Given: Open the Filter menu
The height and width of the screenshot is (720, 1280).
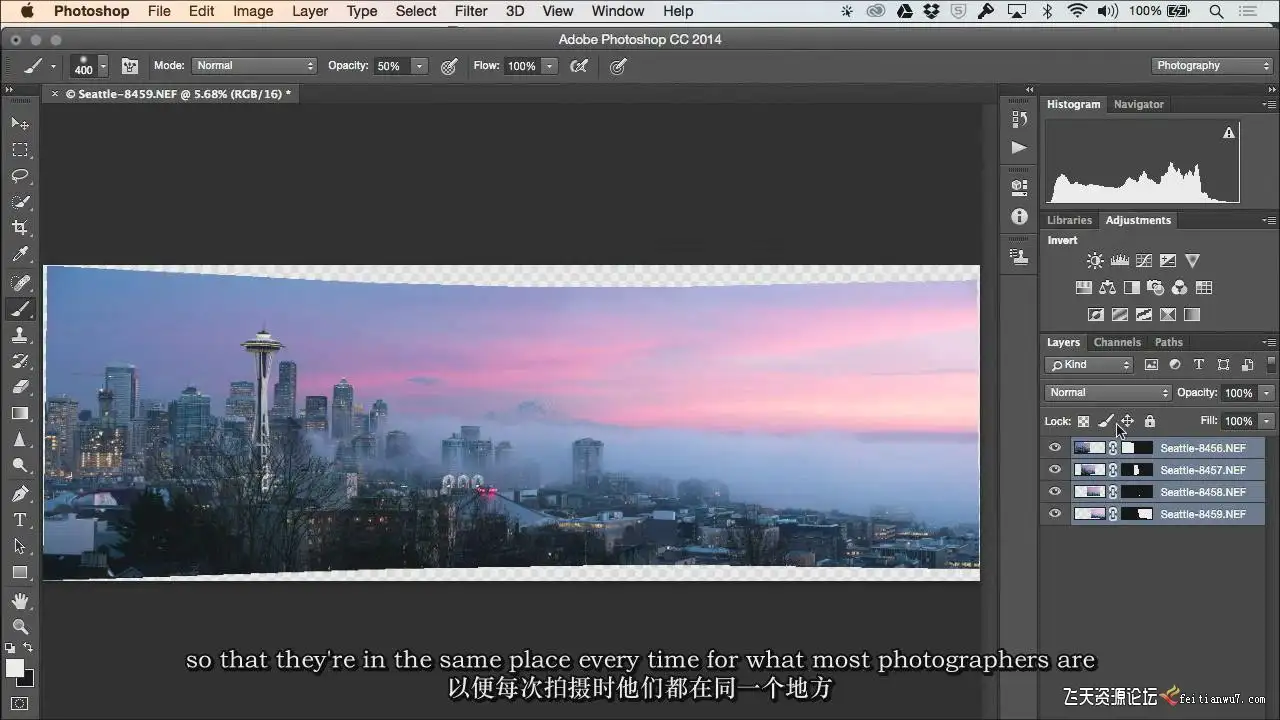Looking at the screenshot, I should (x=471, y=11).
